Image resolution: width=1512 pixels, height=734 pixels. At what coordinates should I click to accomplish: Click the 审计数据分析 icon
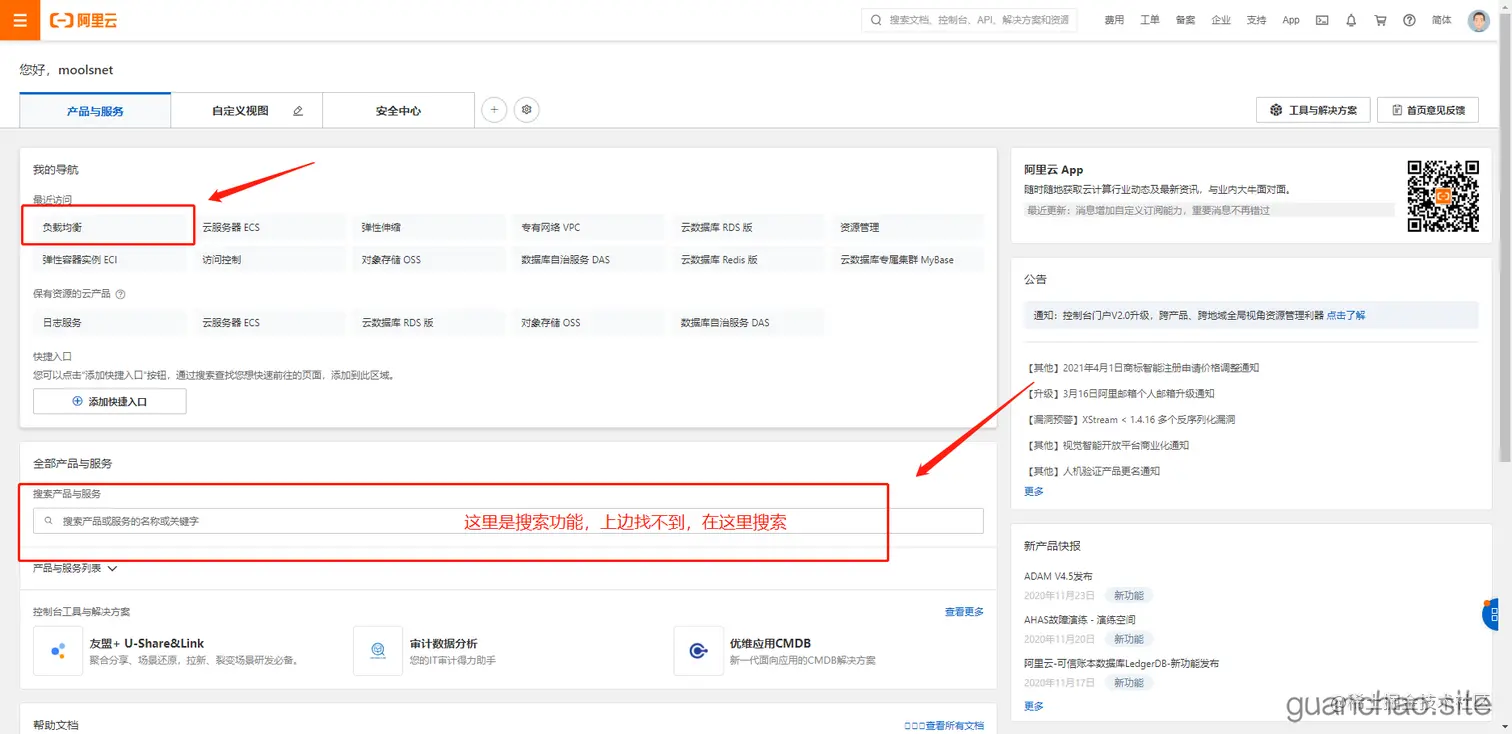click(x=378, y=651)
